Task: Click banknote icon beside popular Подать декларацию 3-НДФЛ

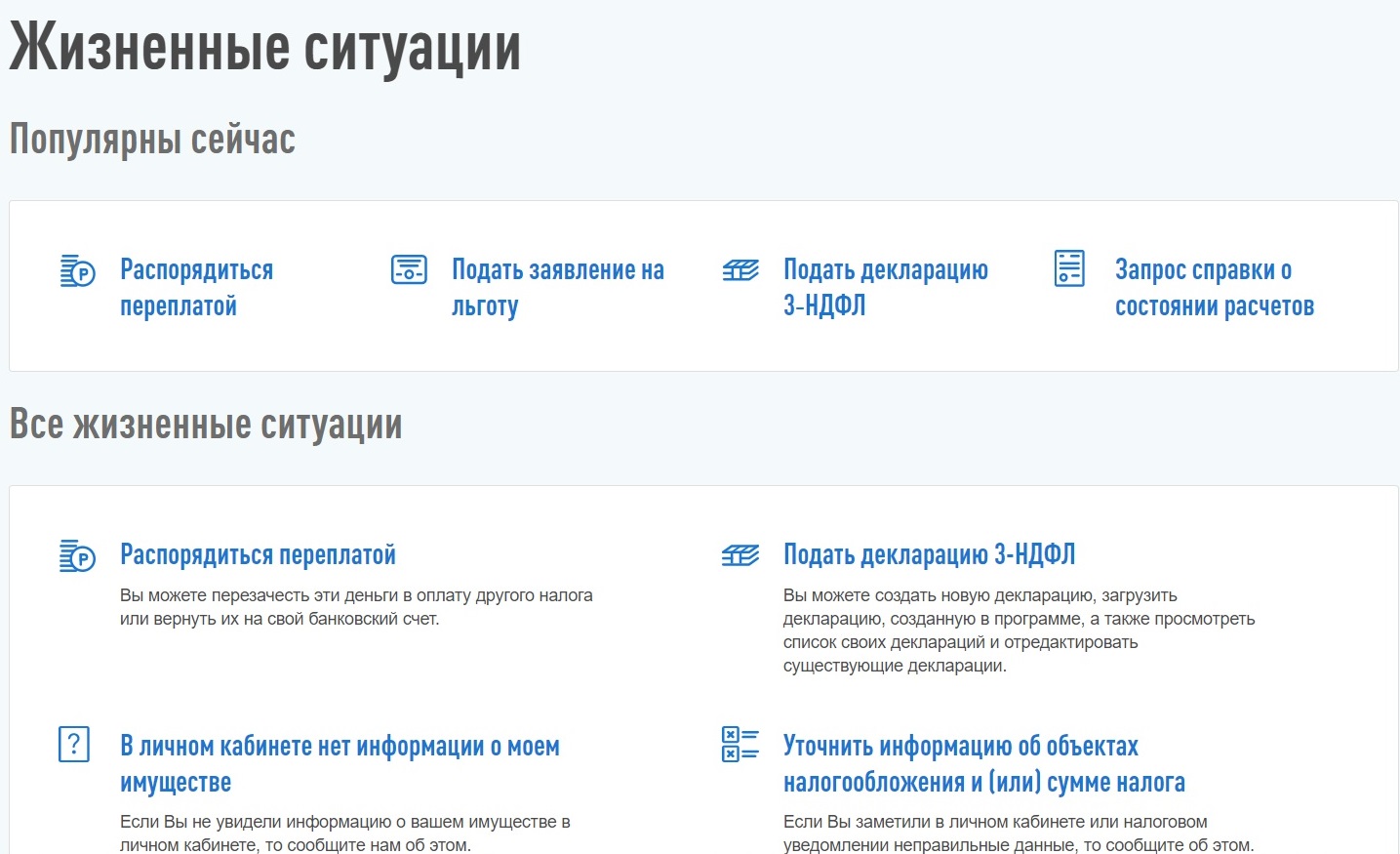Action: pyautogui.click(x=740, y=270)
